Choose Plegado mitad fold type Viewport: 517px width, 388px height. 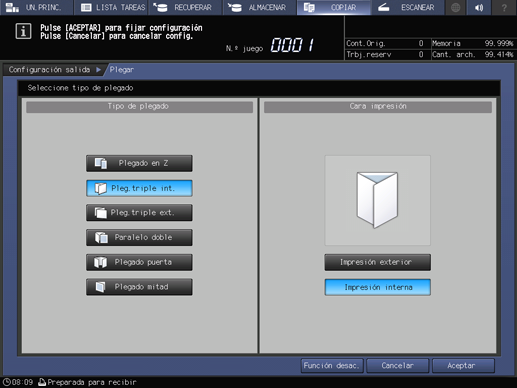pos(139,287)
